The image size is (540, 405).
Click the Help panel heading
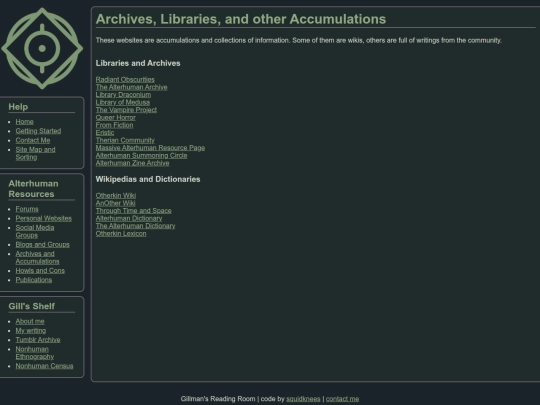click(x=18, y=107)
